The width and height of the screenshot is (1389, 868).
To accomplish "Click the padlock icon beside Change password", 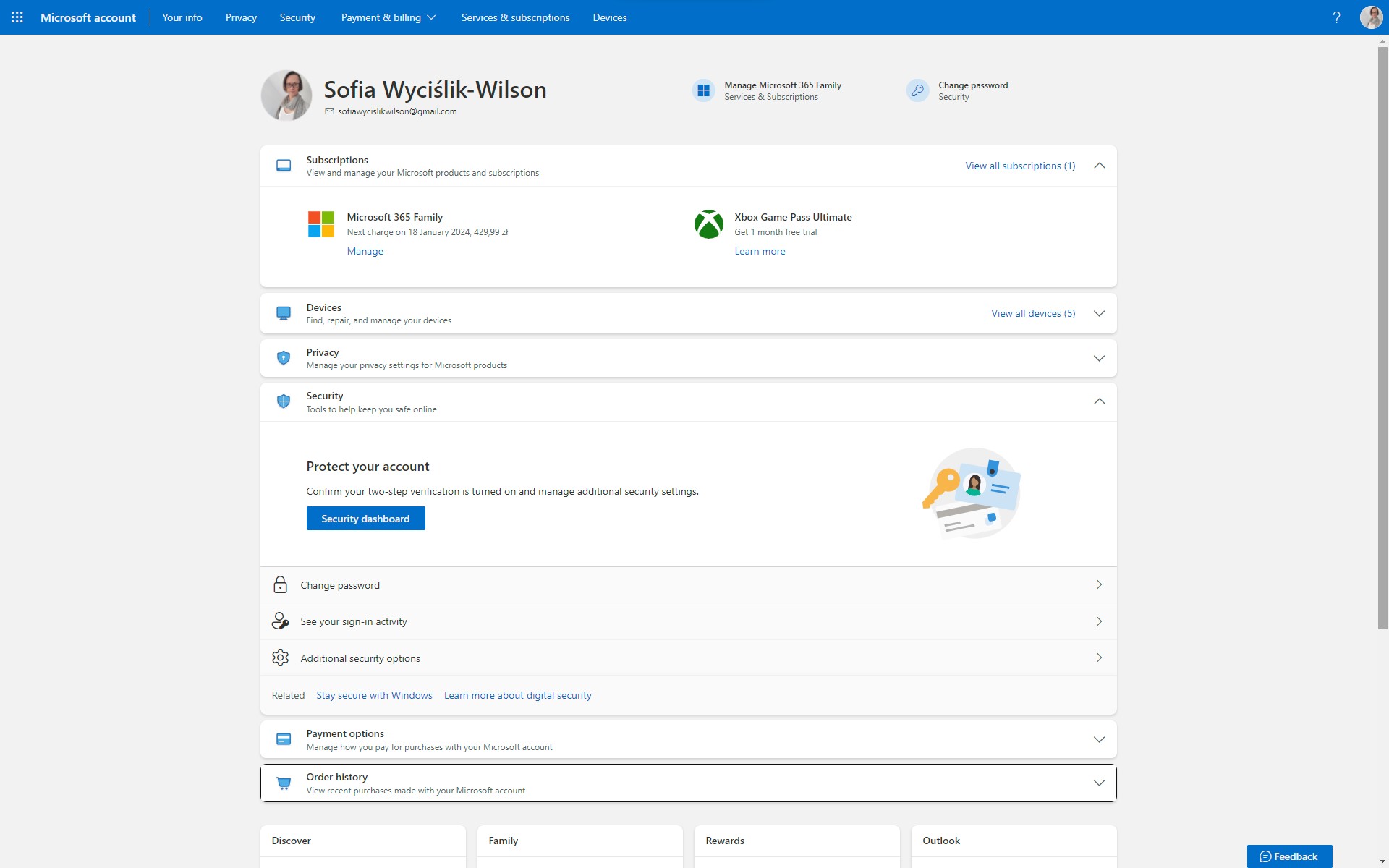I will [x=280, y=584].
